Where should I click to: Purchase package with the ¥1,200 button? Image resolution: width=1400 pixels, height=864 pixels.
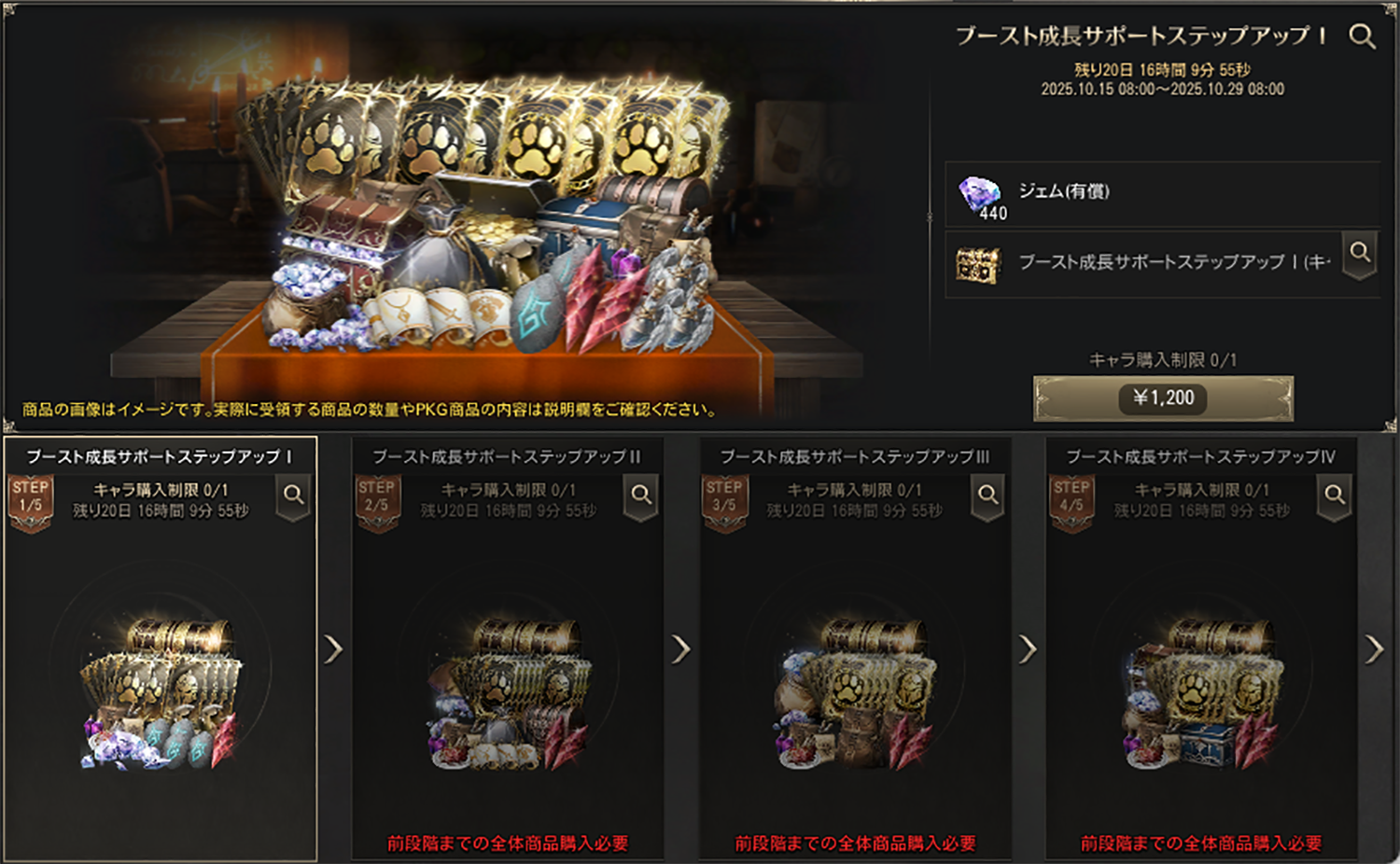(x=1163, y=398)
